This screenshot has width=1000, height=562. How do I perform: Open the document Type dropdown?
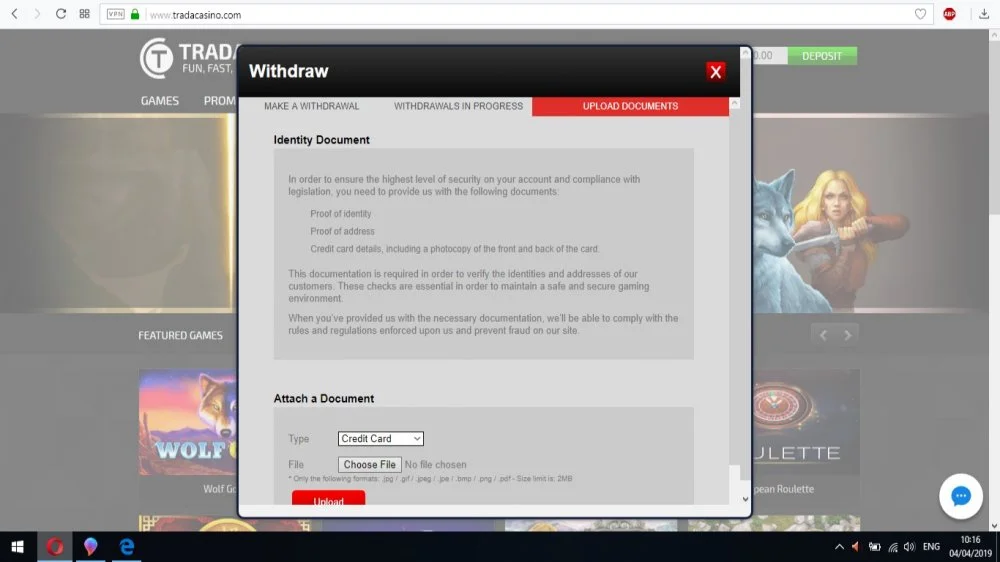coord(381,439)
